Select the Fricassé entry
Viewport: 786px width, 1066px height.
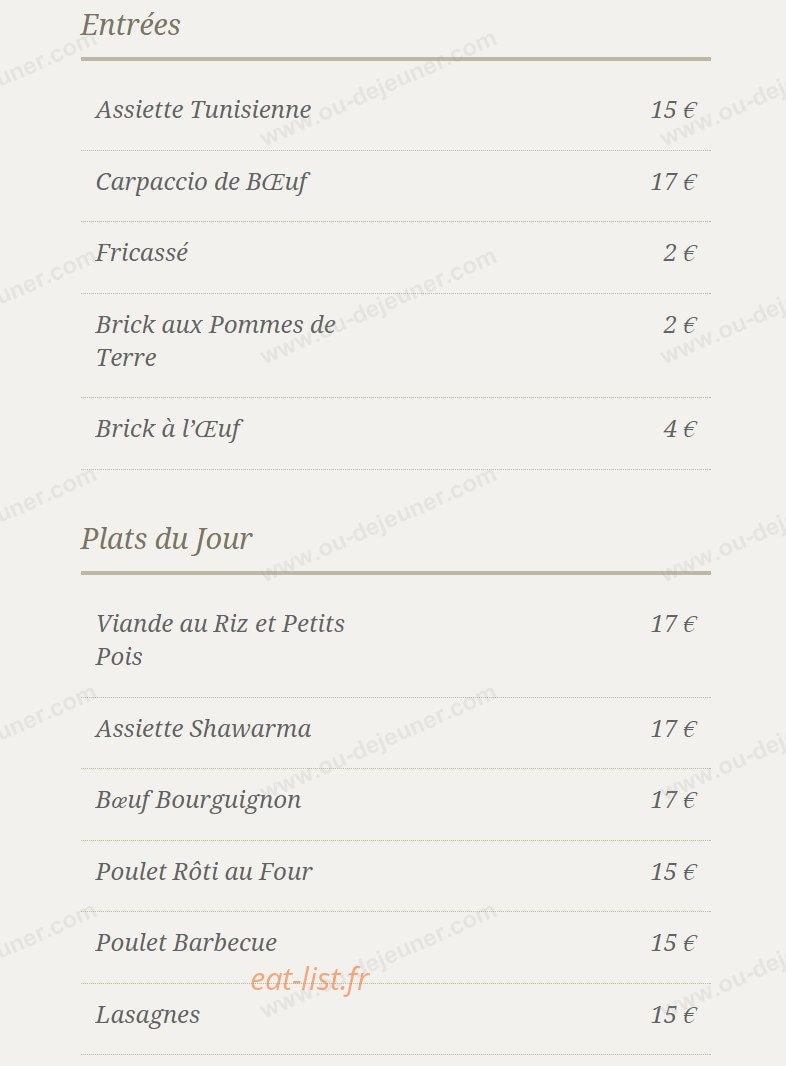pyautogui.click(x=141, y=253)
